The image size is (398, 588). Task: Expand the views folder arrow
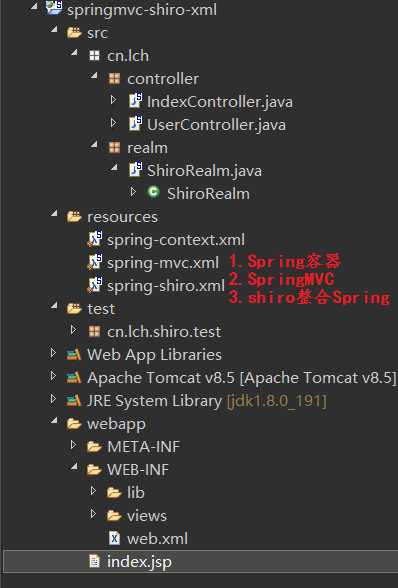(93, 514)
